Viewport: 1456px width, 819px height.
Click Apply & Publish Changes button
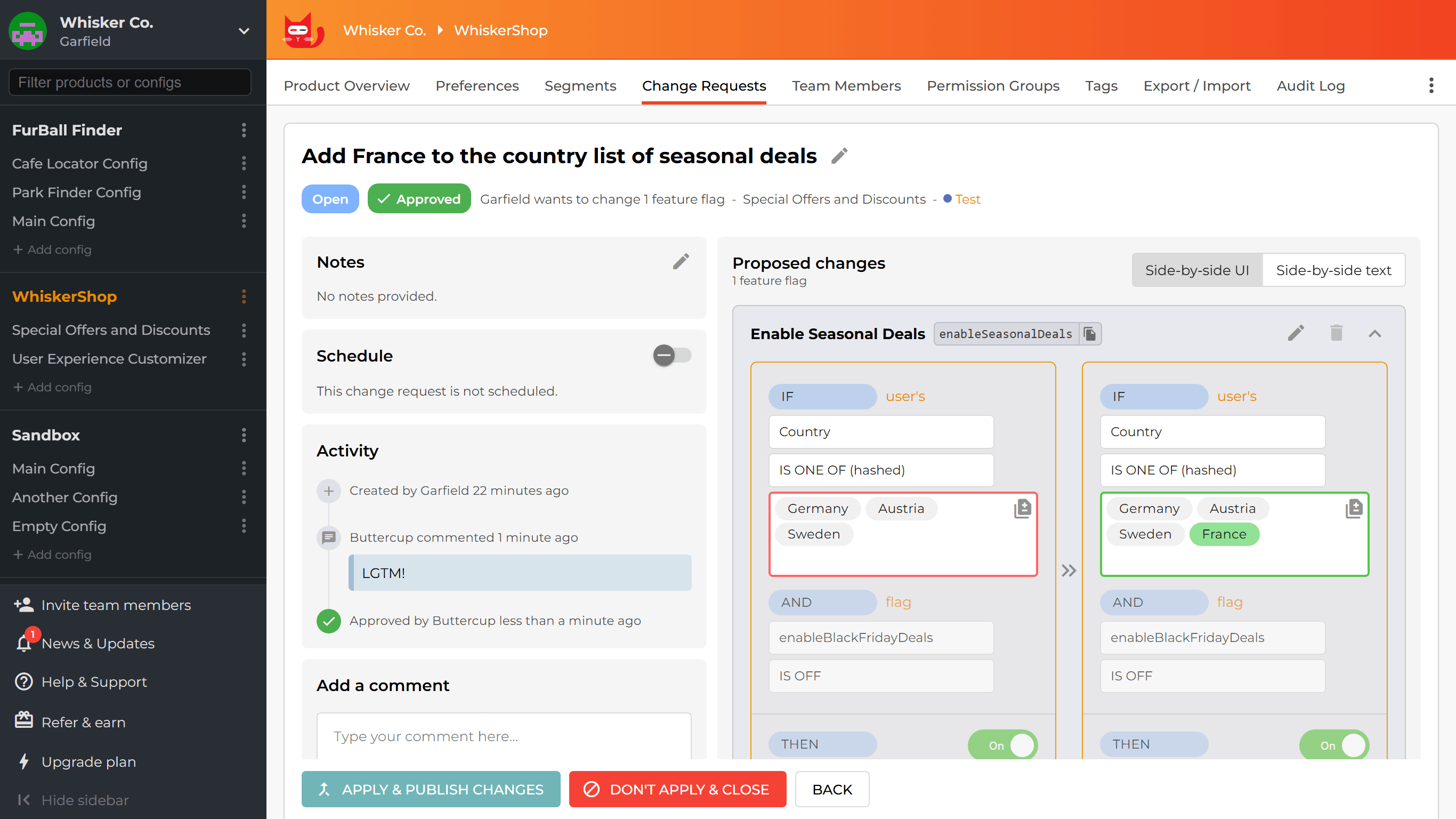coord(431,789)
